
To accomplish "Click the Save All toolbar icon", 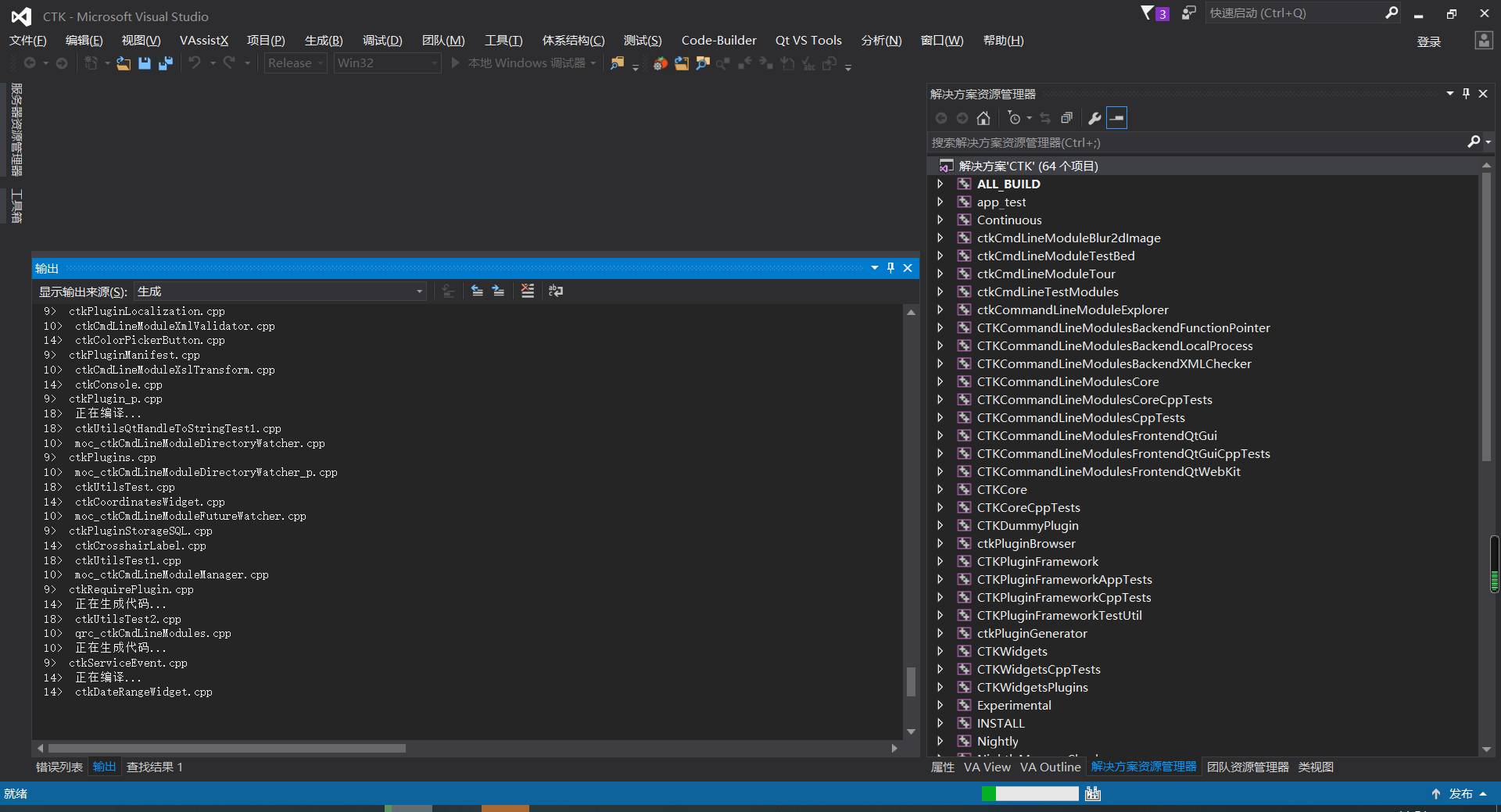I will [166, 63].
